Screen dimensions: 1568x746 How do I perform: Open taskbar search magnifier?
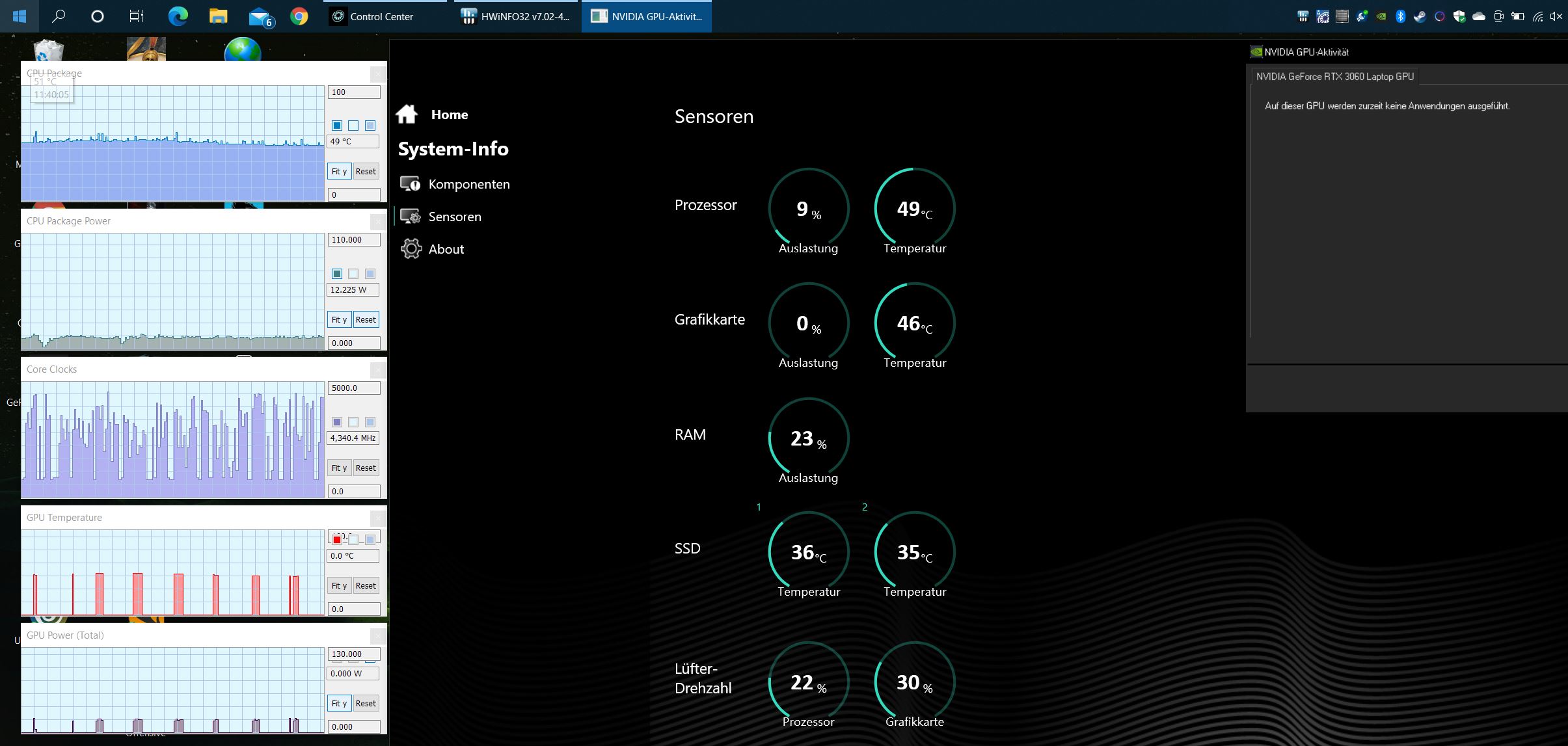(59, 16)
